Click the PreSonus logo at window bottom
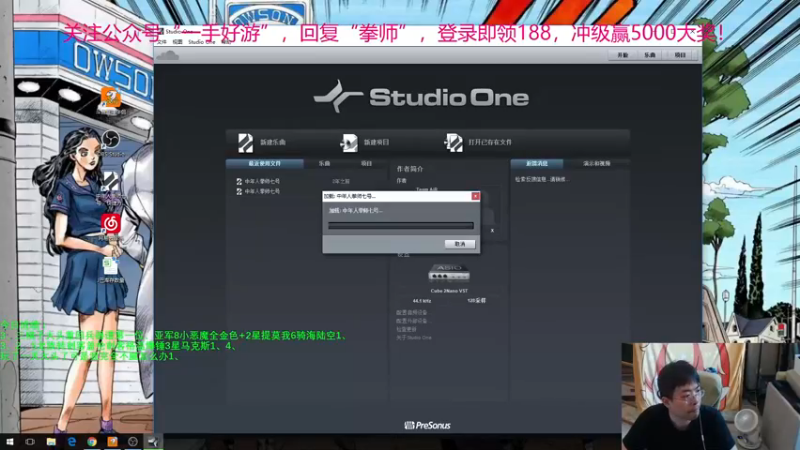Screen dimensions: 800x450 click(428, 426)
